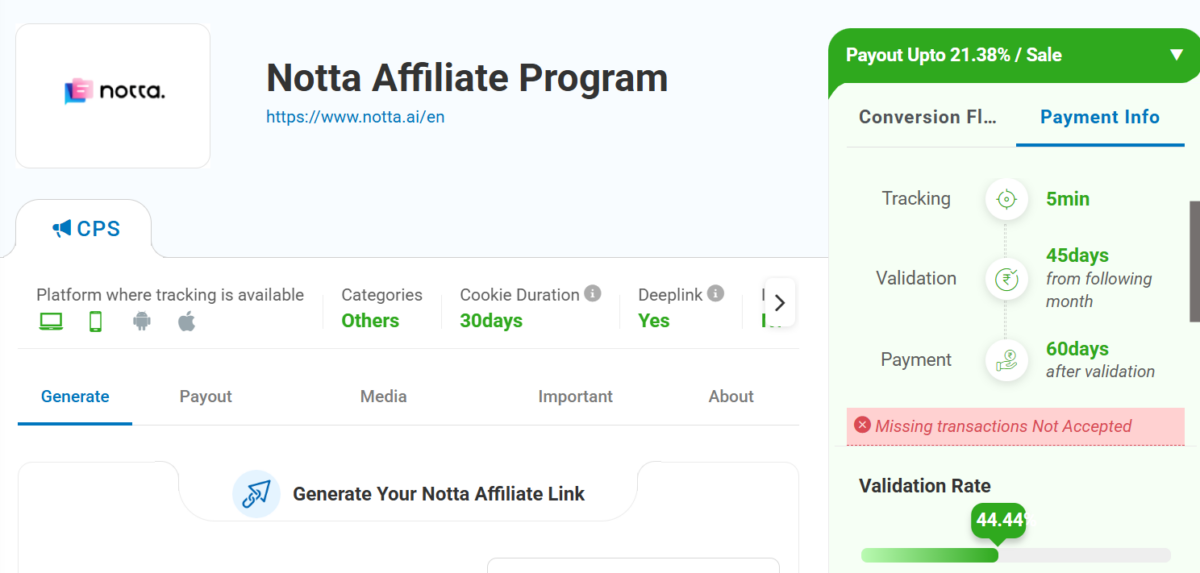Switch to the Media tab
This screenshot has width=1200, height=573.
(x=383, y=397)
